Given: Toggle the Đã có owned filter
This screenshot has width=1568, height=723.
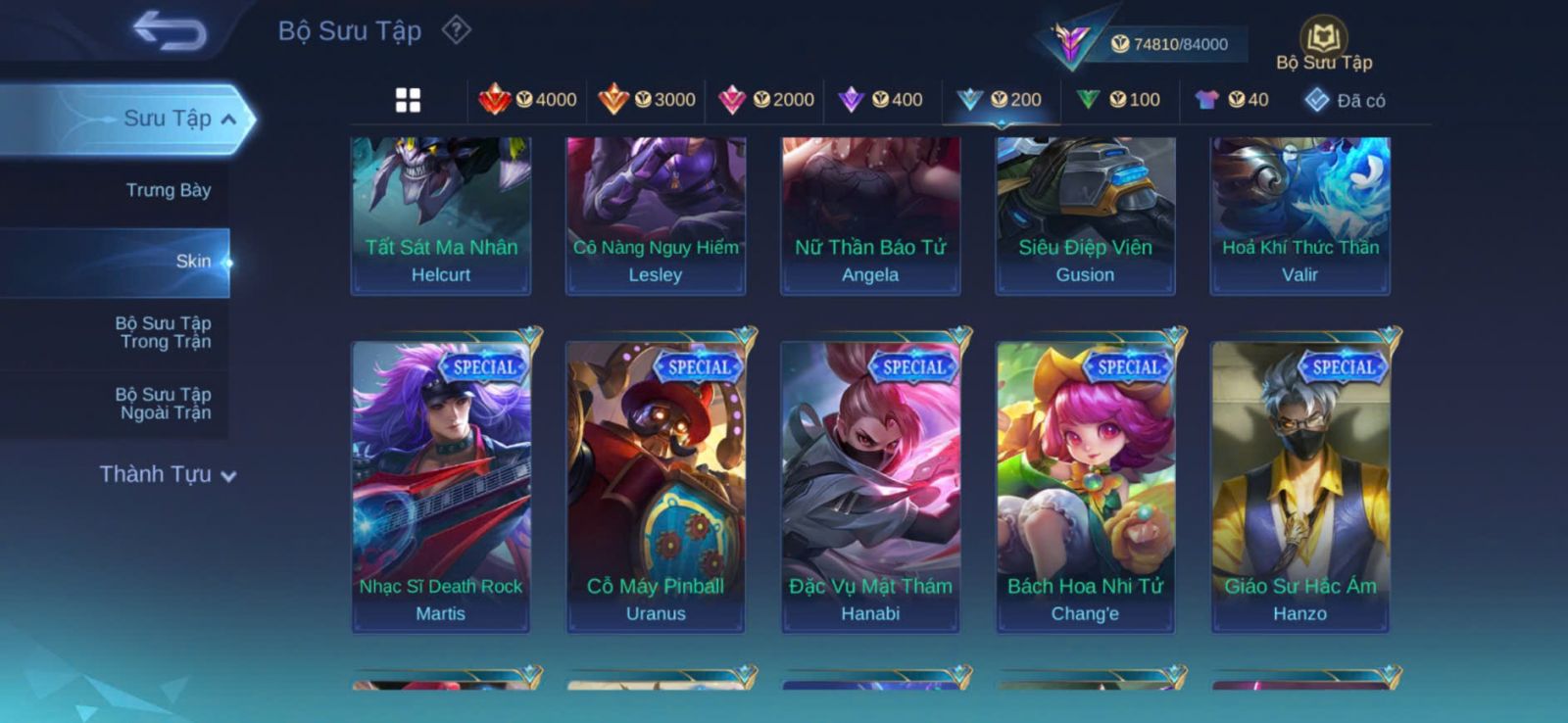Looking at the screenshot, I should click(x=1345, y=100).
